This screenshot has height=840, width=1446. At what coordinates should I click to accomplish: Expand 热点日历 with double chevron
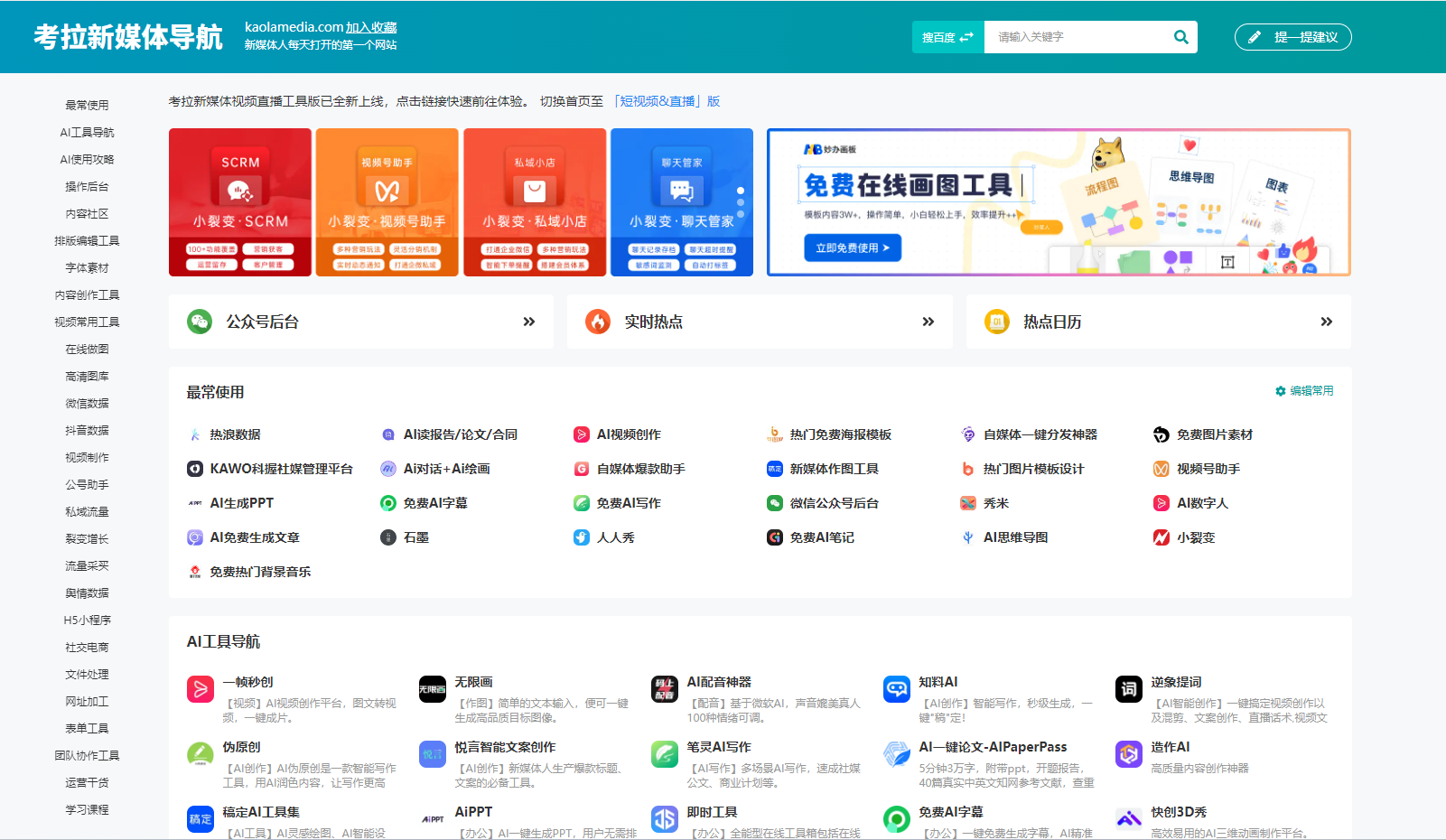(x=1327, y=322)
